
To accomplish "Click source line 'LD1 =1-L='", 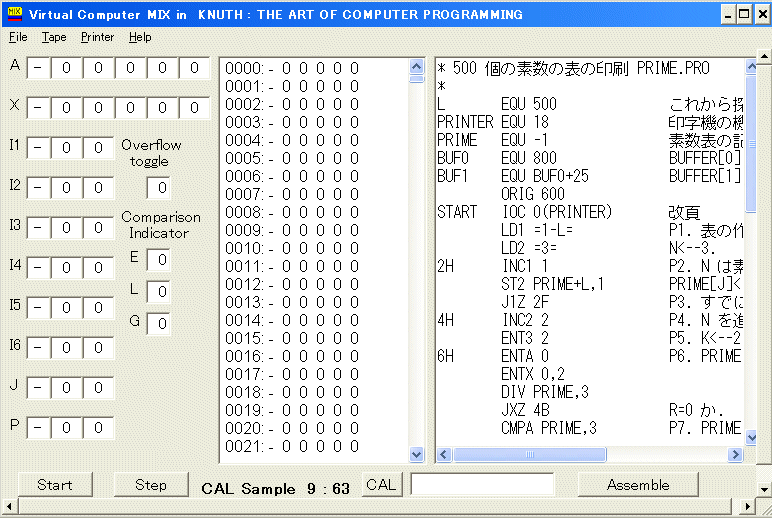I will coord(537,230).
